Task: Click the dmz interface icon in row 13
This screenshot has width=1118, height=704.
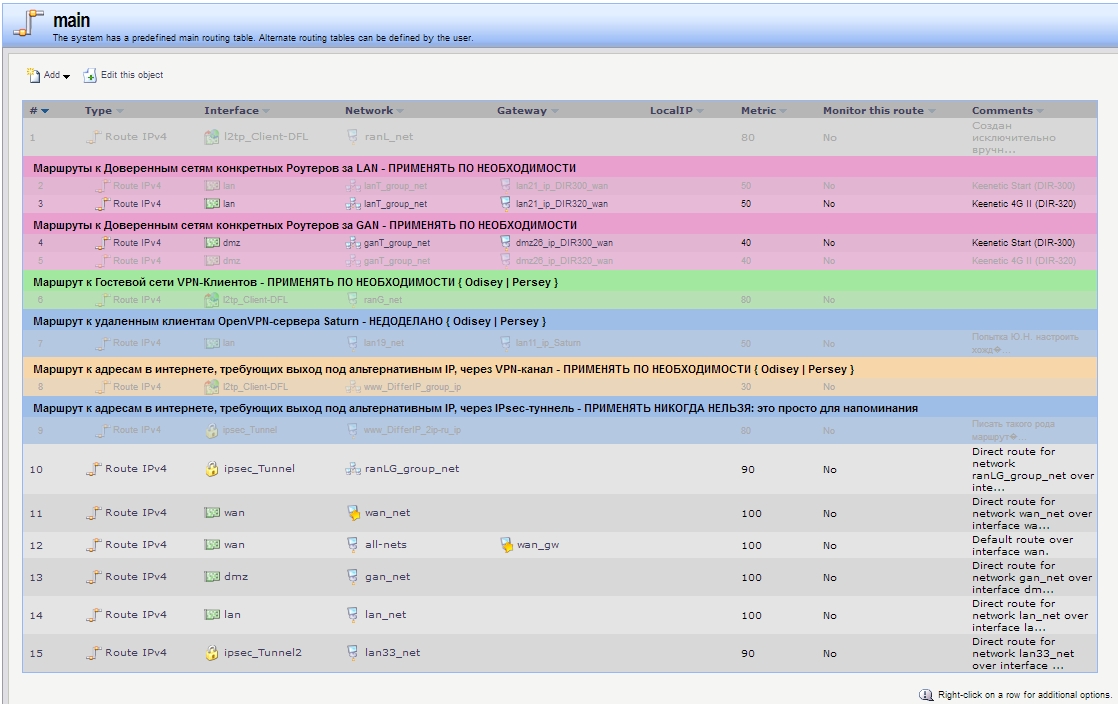Action: (x=211, y=577)
